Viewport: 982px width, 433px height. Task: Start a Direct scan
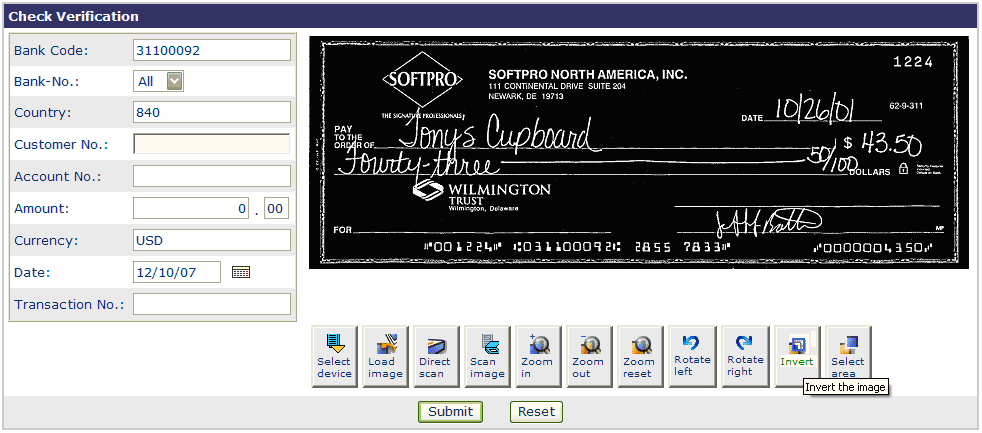pyautogui.click(x=436, y=356)
